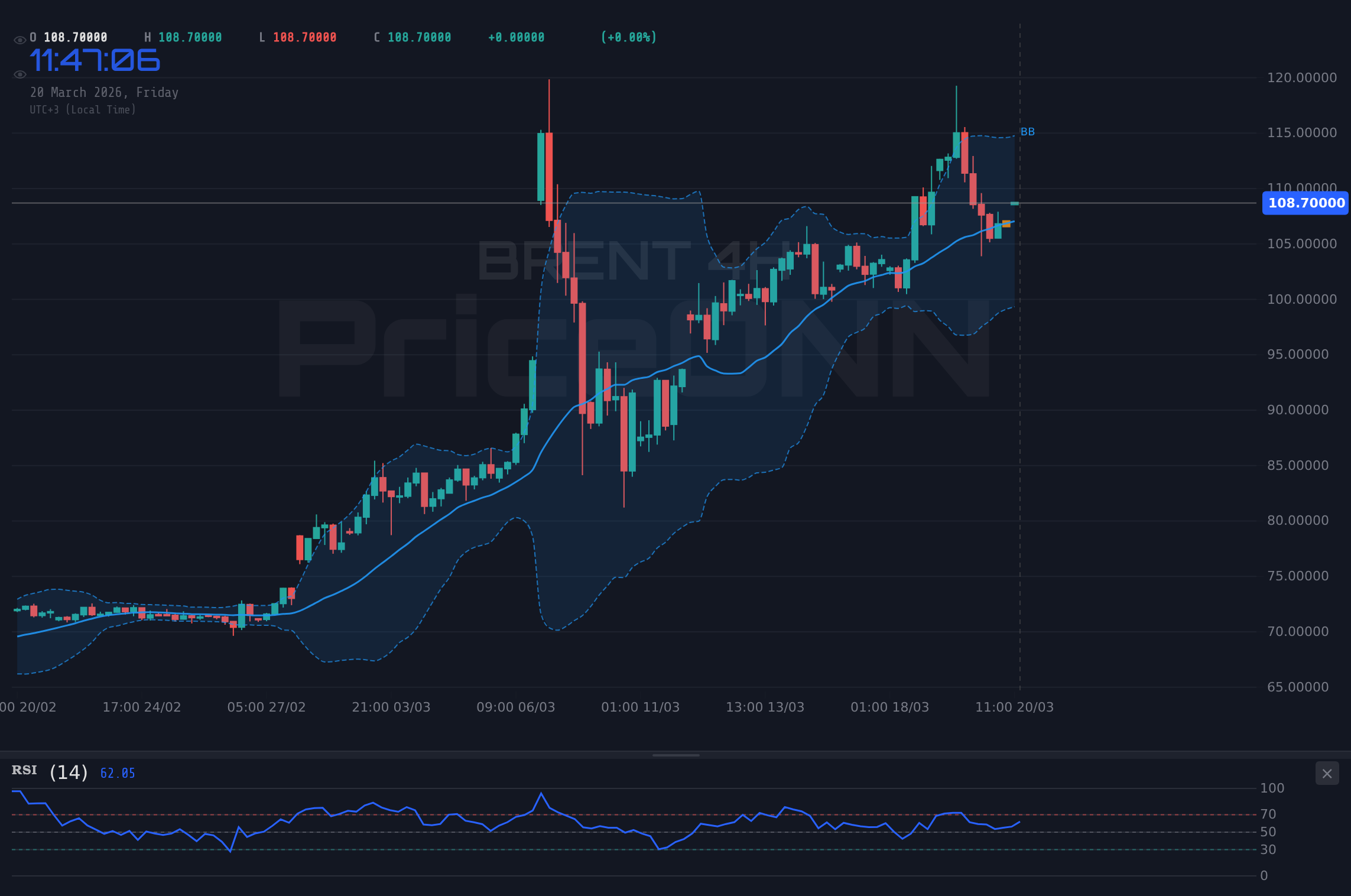Click the percentage change (+0.00%) readout

tap(629, 37)
